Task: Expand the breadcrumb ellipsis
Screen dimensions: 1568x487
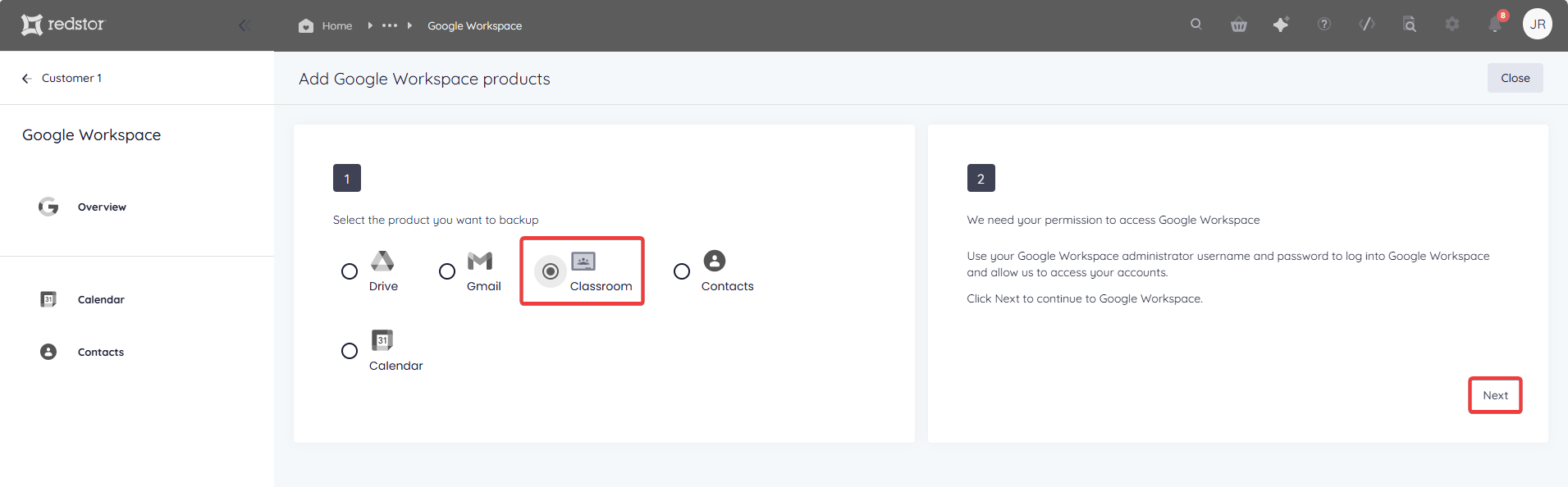Action: (390, 26)
